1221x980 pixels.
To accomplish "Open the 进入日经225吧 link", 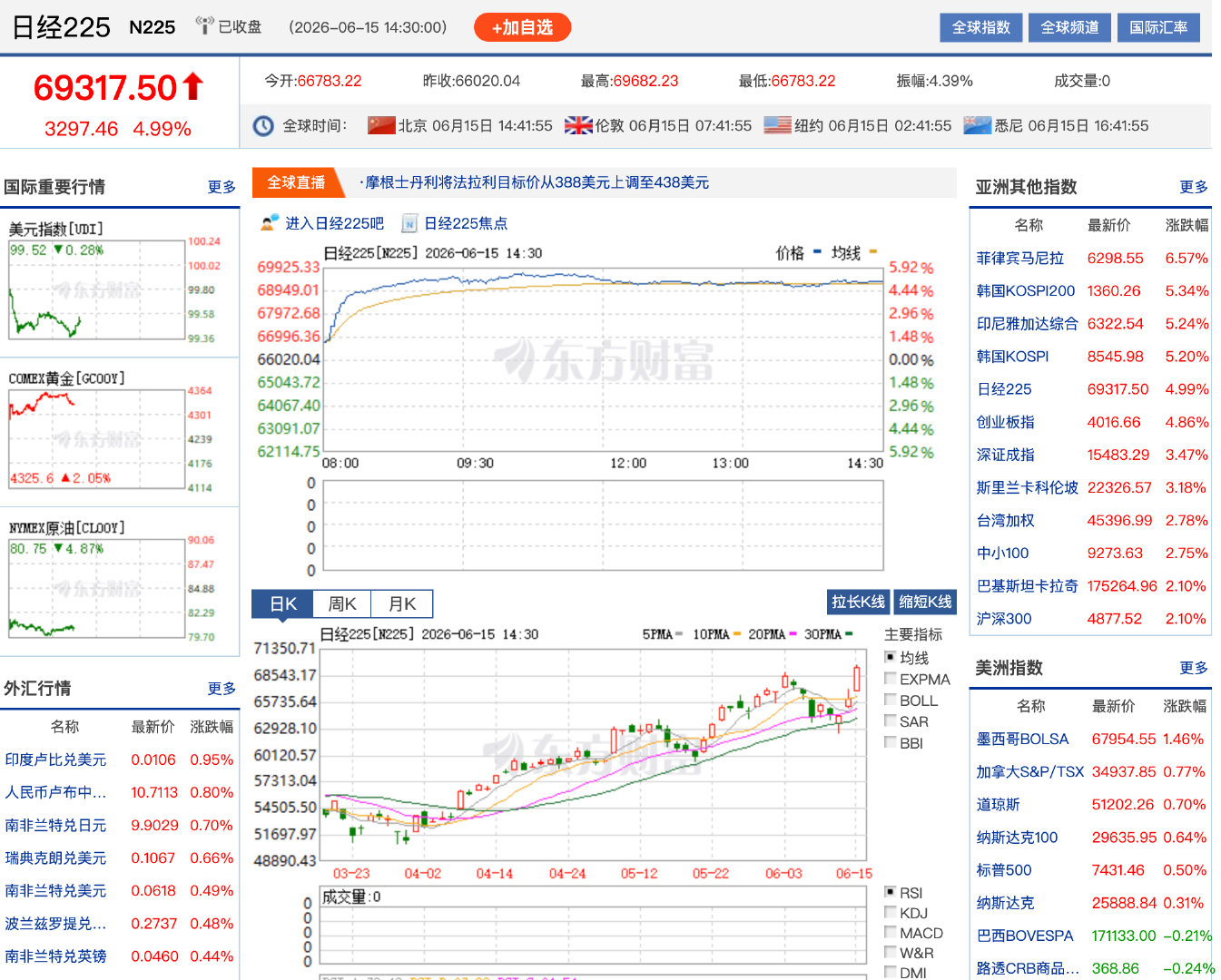I will tap(334, 223).
